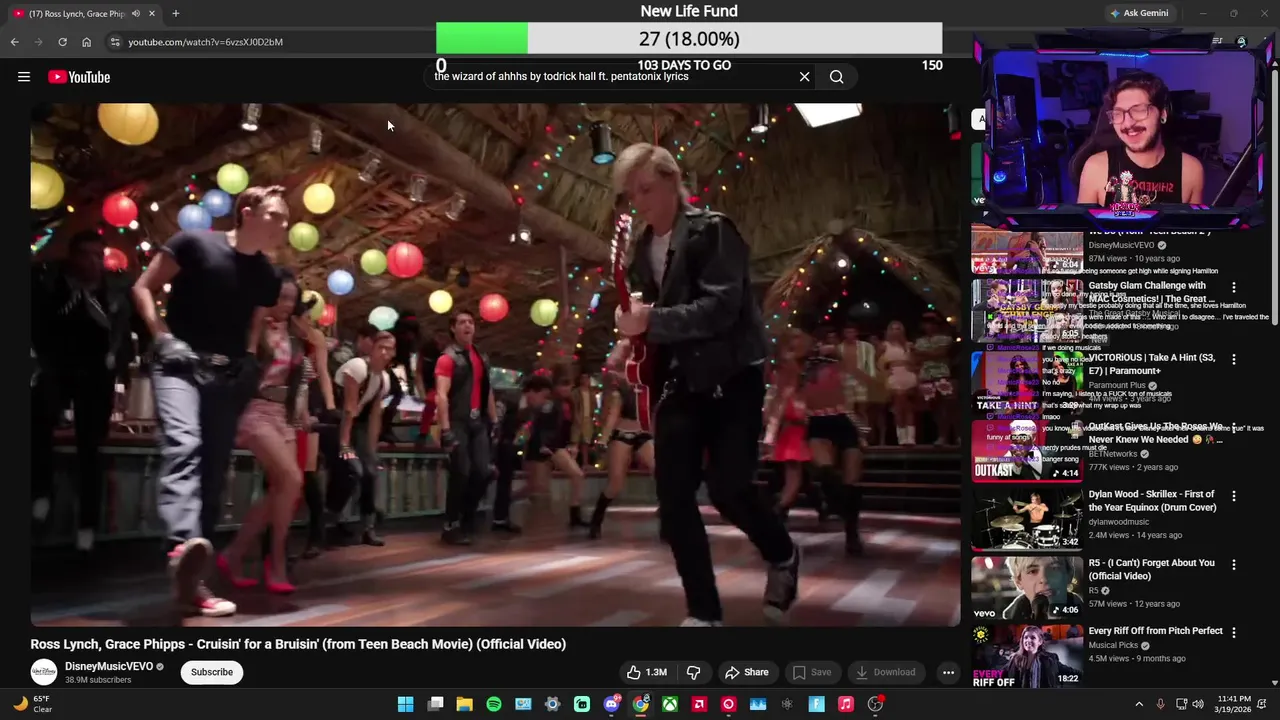Mute the tab using the speaker icon
The image size is (1280, 720).
[135, 13]
